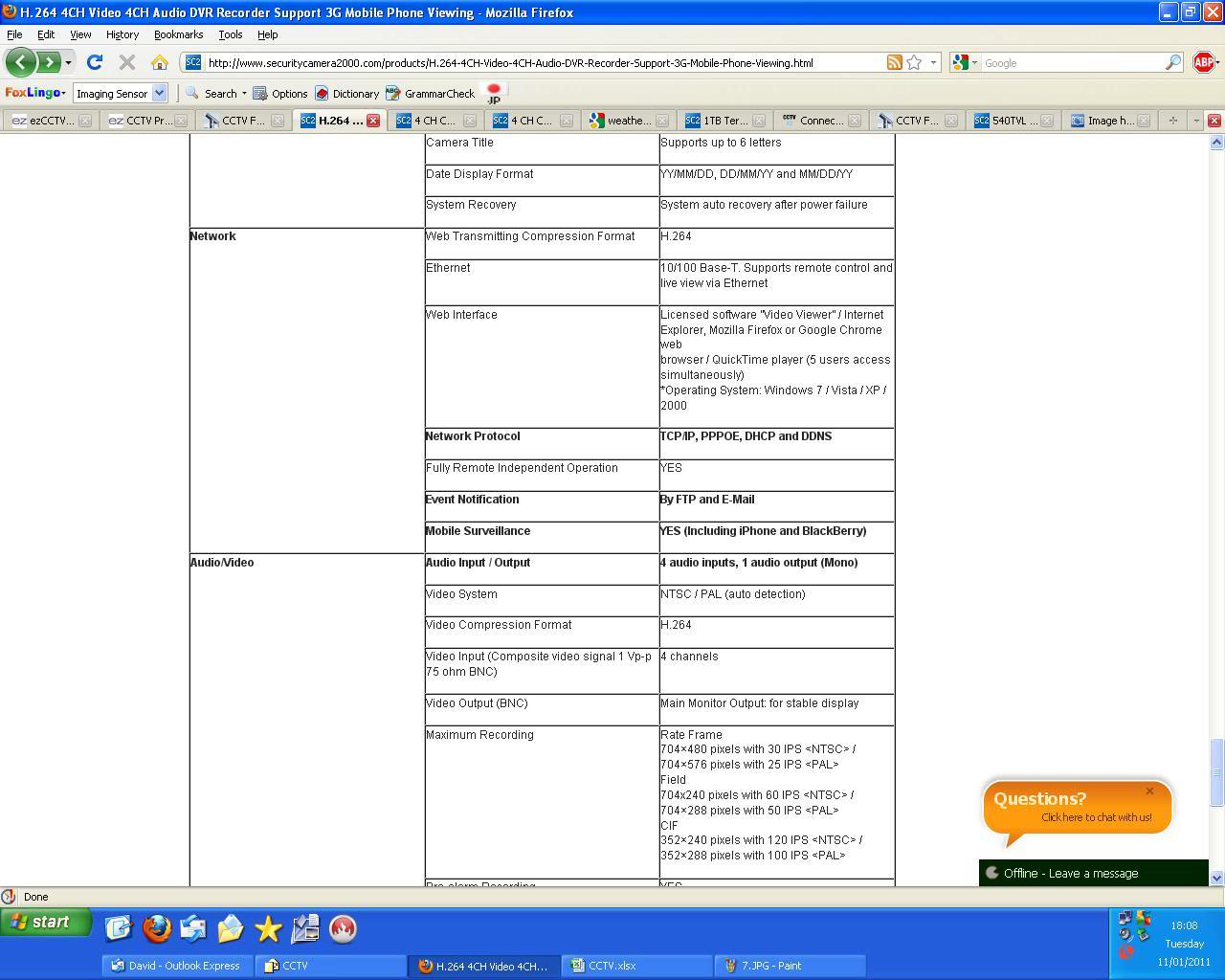Open the FoxLingo JP flag button
Screen dimensions: 1225x980
point(494,94)
